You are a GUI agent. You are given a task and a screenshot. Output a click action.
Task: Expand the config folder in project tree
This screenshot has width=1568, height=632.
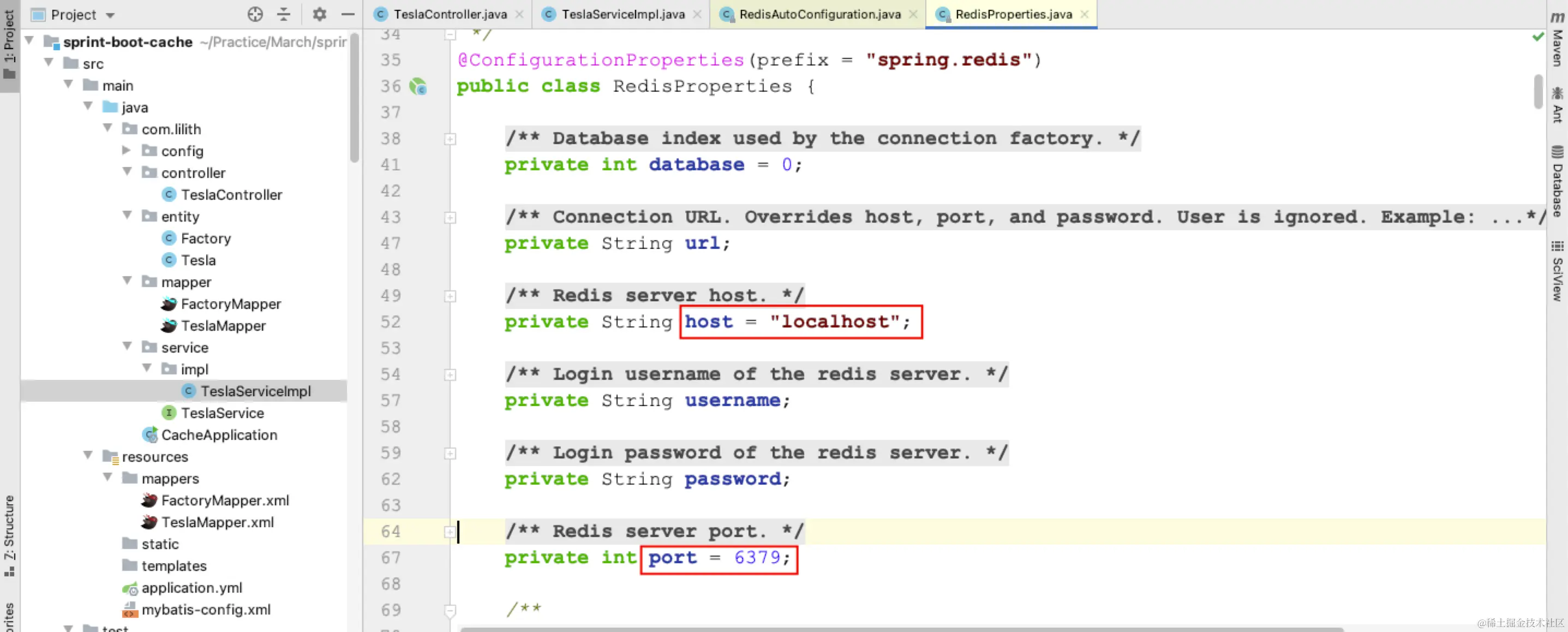click(x=127, y=151)
